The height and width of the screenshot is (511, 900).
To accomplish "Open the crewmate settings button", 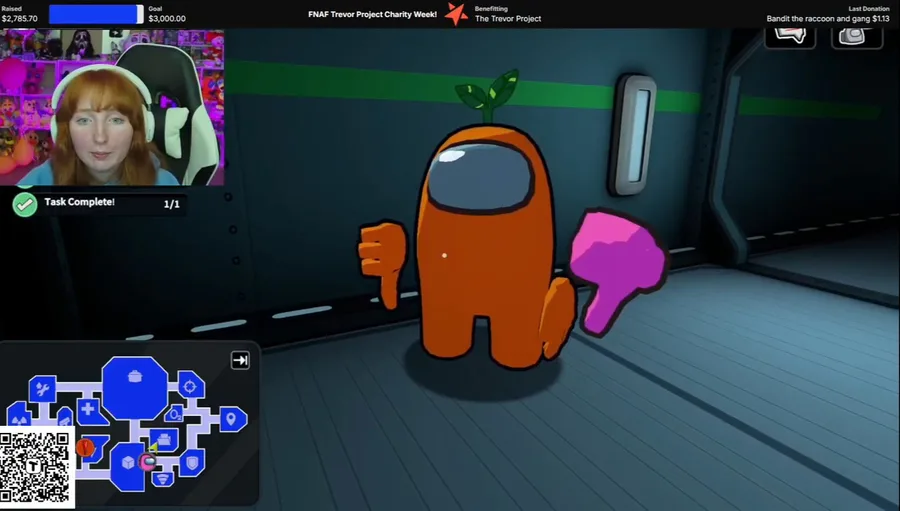I will click(857, 37).
